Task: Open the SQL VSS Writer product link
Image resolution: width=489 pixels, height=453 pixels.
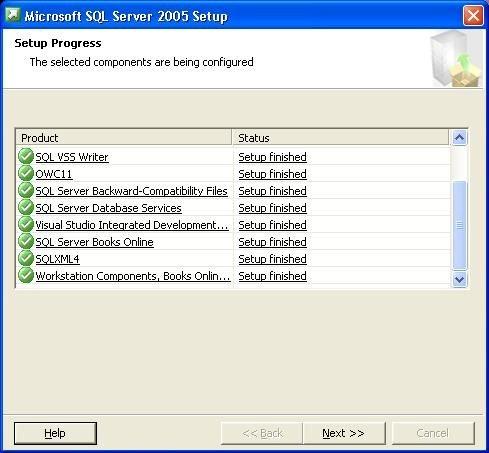Action: click(x=72, y=157)
